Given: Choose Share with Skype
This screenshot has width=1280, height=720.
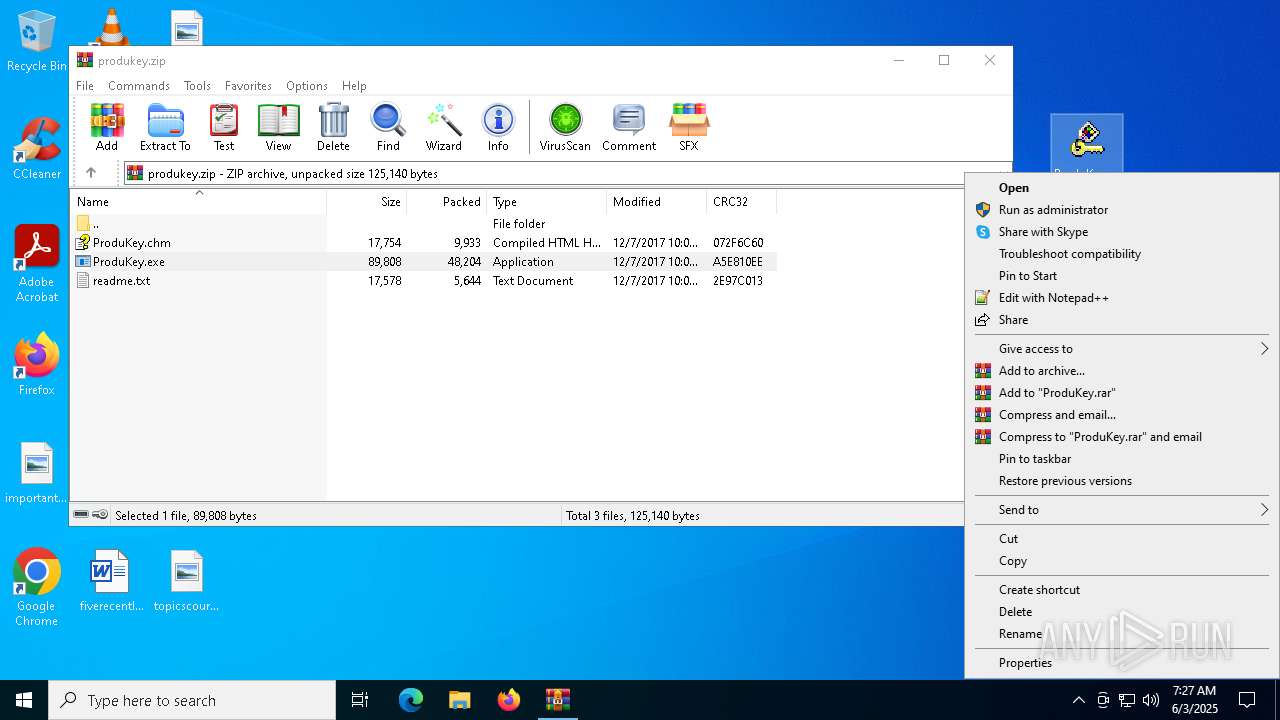Looking at the screenshot, I should [1121, 232].
